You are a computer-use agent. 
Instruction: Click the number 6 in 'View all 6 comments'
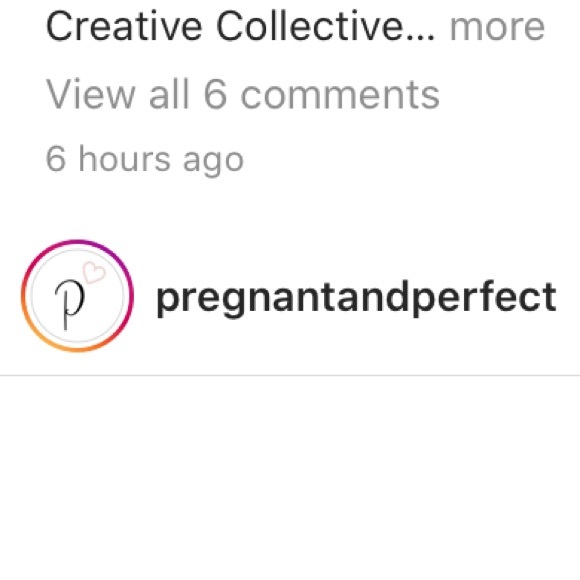215,95
